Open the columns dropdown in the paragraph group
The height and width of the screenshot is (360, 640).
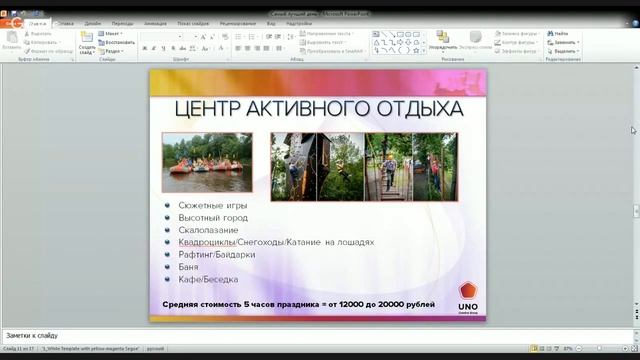280,48
